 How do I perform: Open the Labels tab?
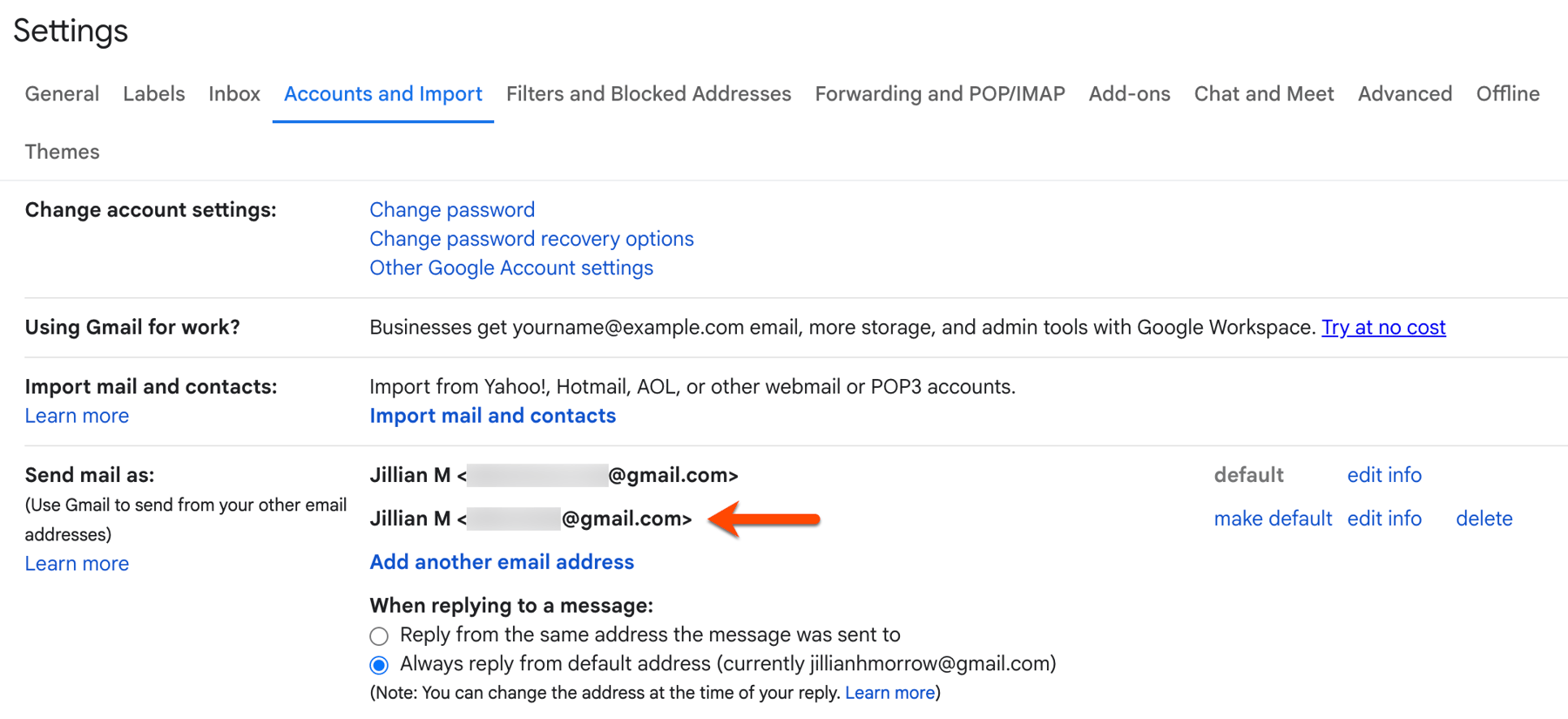pos(153,93)
